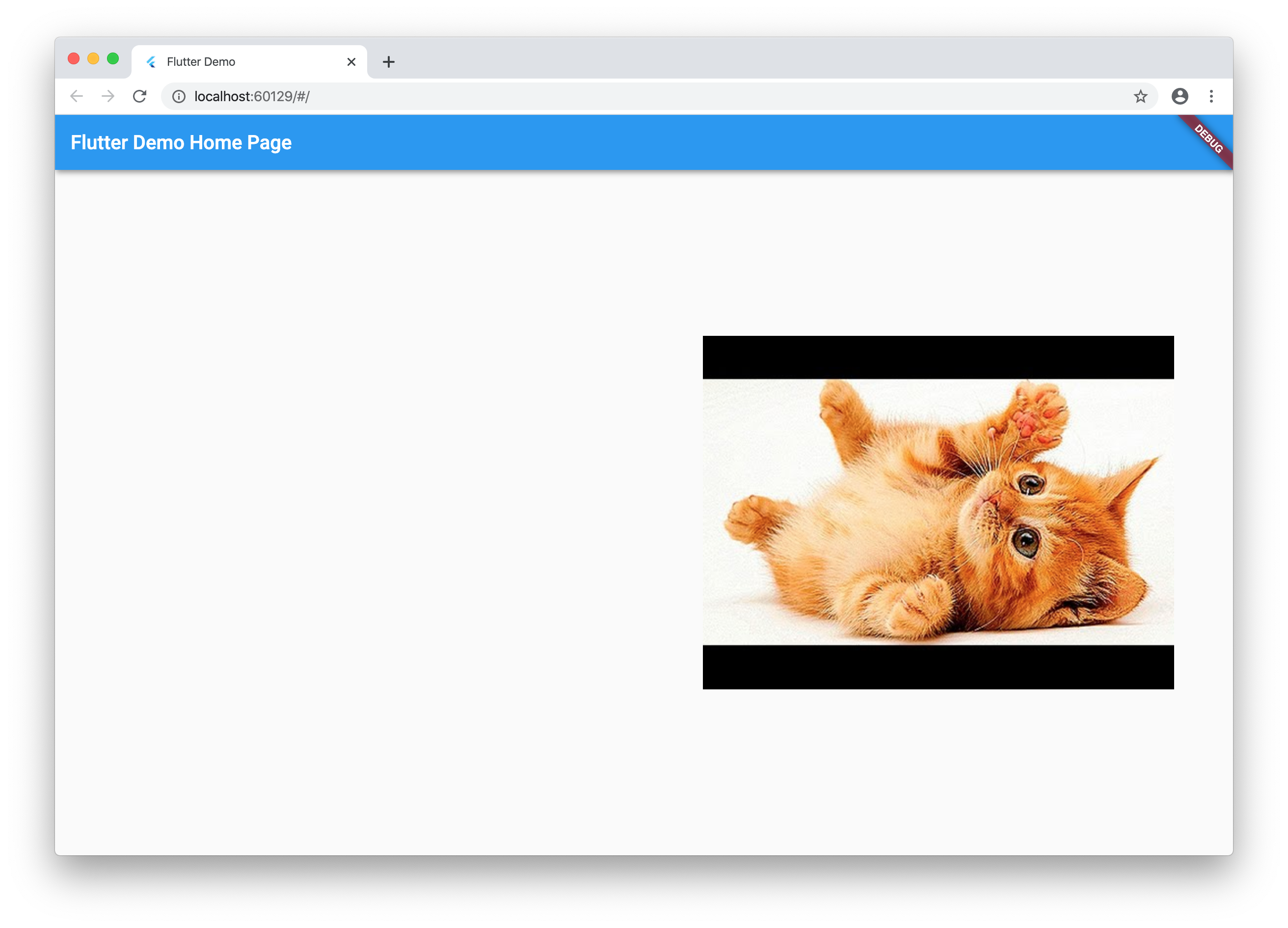Close the Flutter Demo tab
The width and height of the screenshot is (1288, 928).
click(x=351, y=62)
